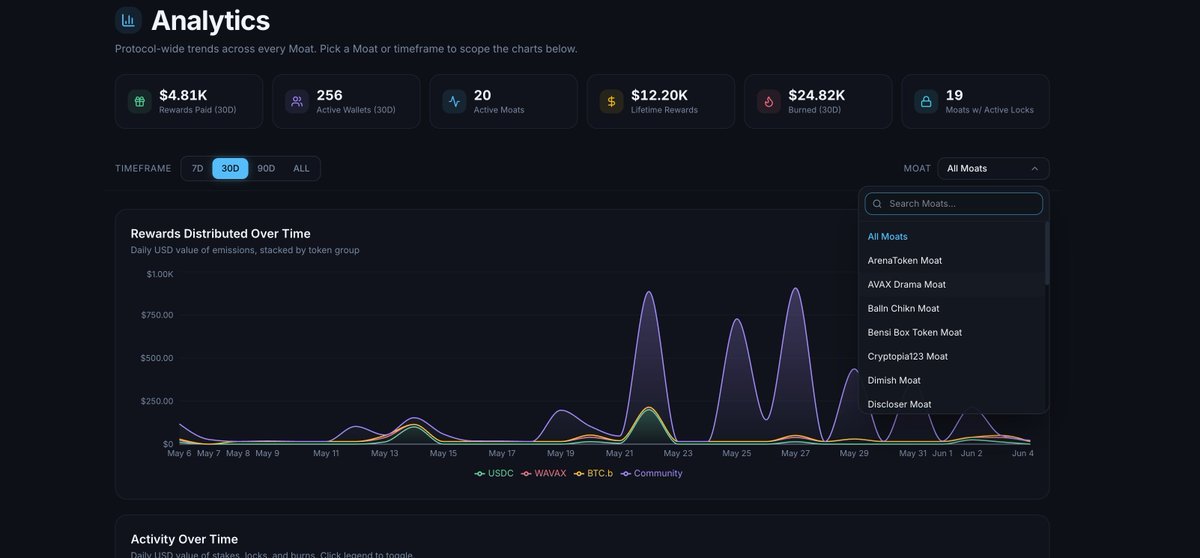
Task: Click the Activity Over Time heading
Action: 184,539
